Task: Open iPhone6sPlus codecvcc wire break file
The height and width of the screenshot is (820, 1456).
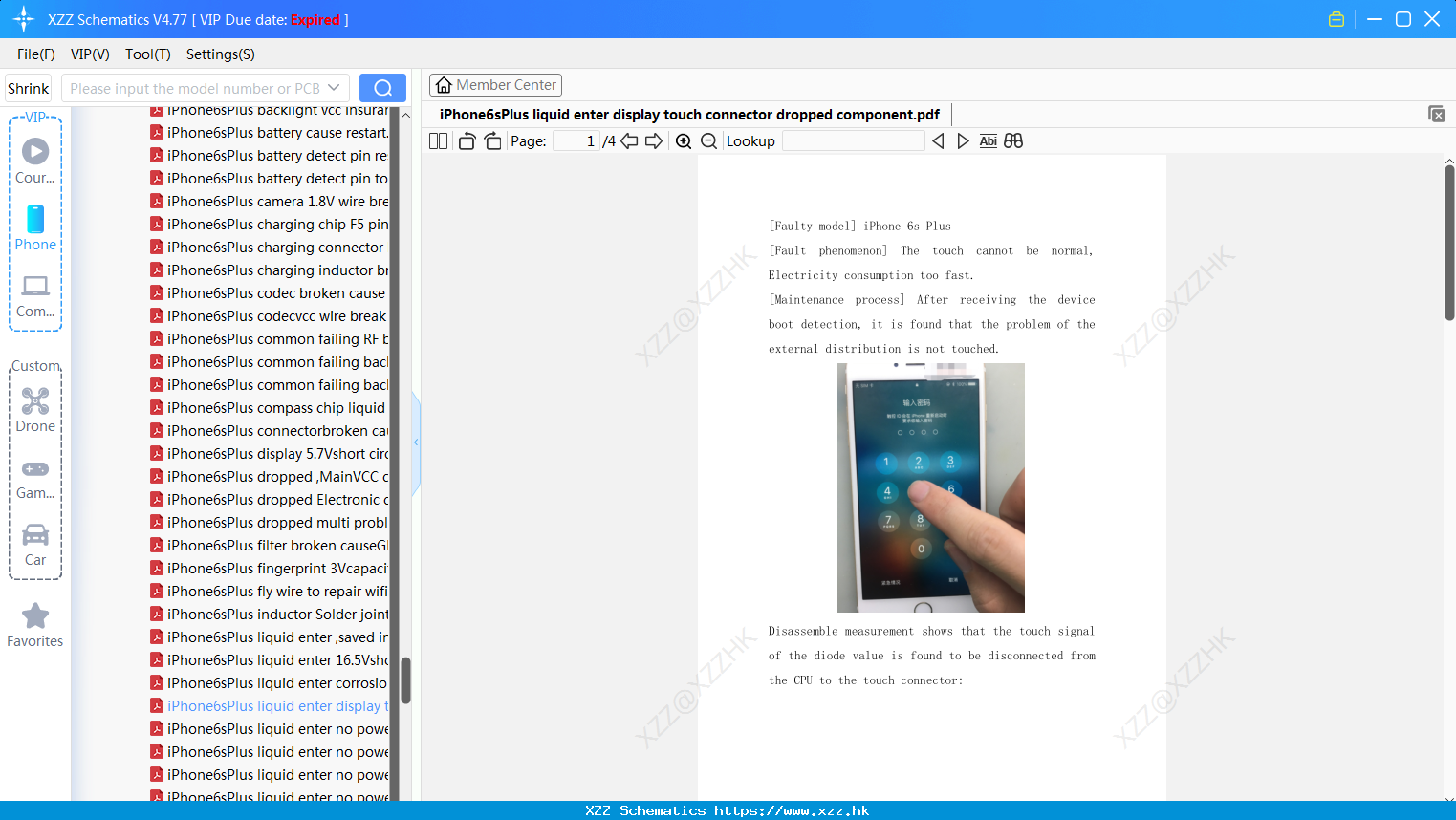Action: (x=270, y=316)
